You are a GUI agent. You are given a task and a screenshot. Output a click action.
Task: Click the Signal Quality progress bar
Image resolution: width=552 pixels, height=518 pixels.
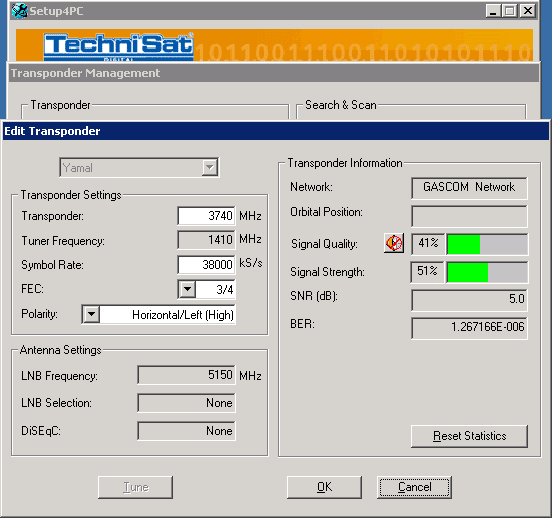[x=487, y=244]
